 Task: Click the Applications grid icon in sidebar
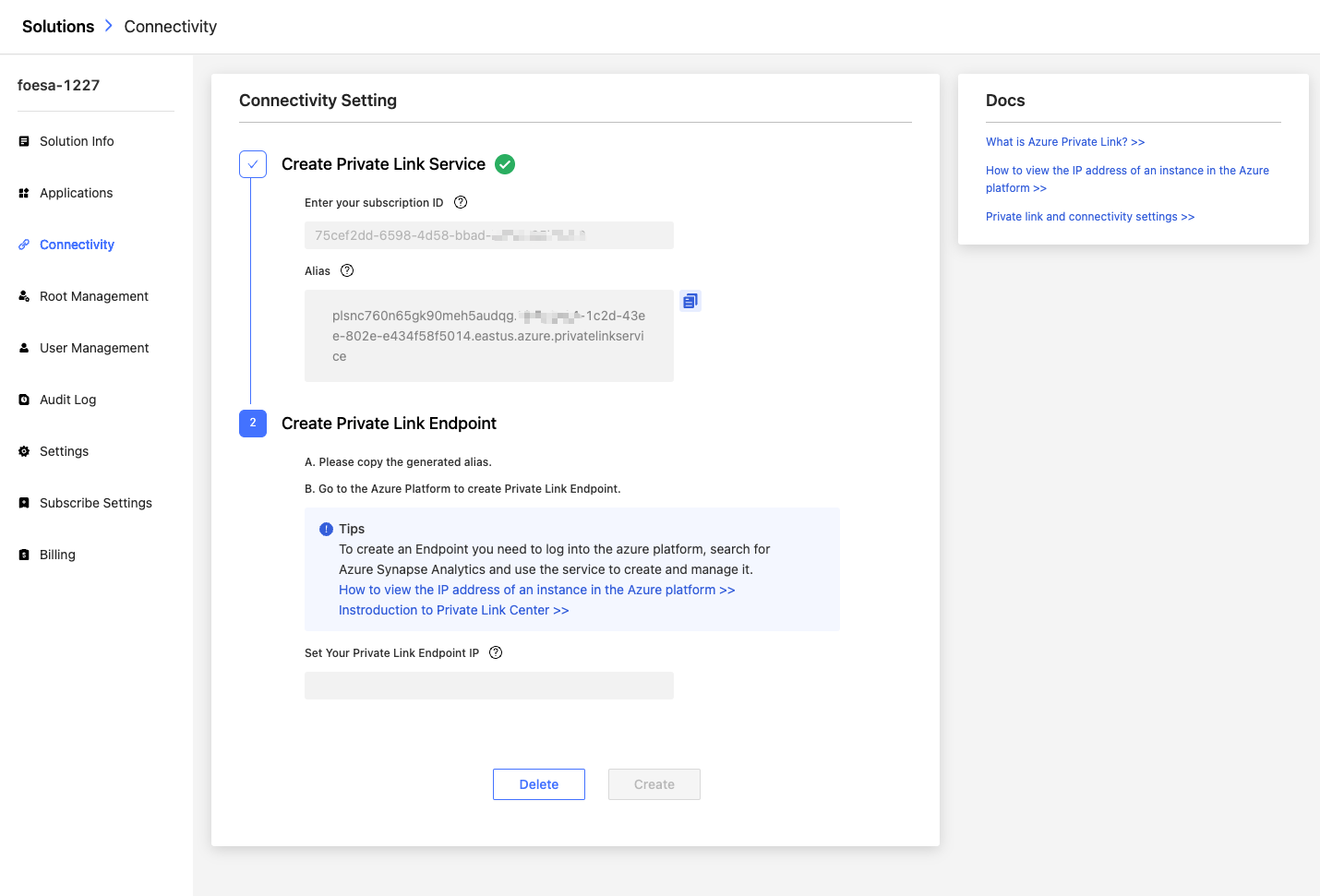(24, 193)
